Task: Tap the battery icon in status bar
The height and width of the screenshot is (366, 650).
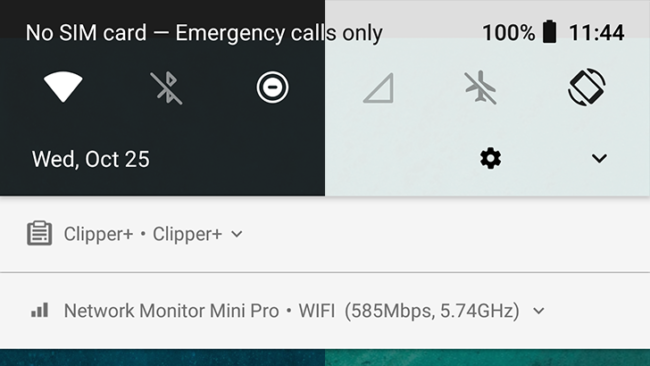Action: [550, 32]
